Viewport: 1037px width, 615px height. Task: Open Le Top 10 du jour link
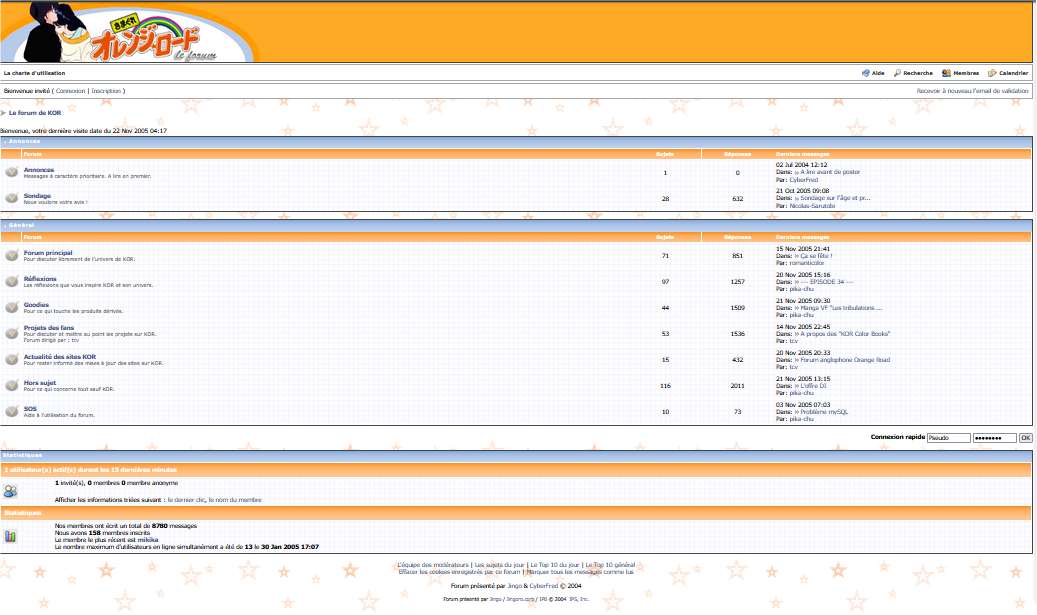(x=555, y=565)
